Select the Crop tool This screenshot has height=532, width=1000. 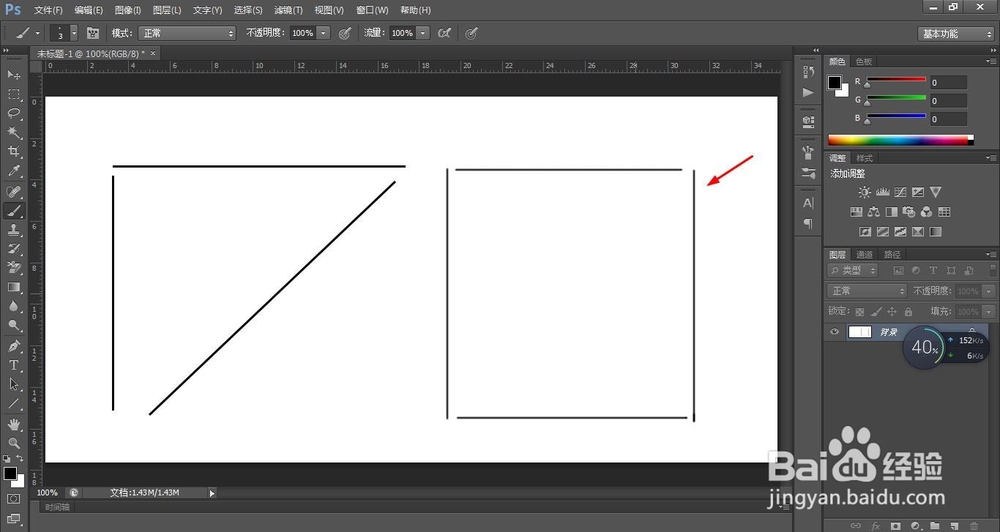(13, 152)
